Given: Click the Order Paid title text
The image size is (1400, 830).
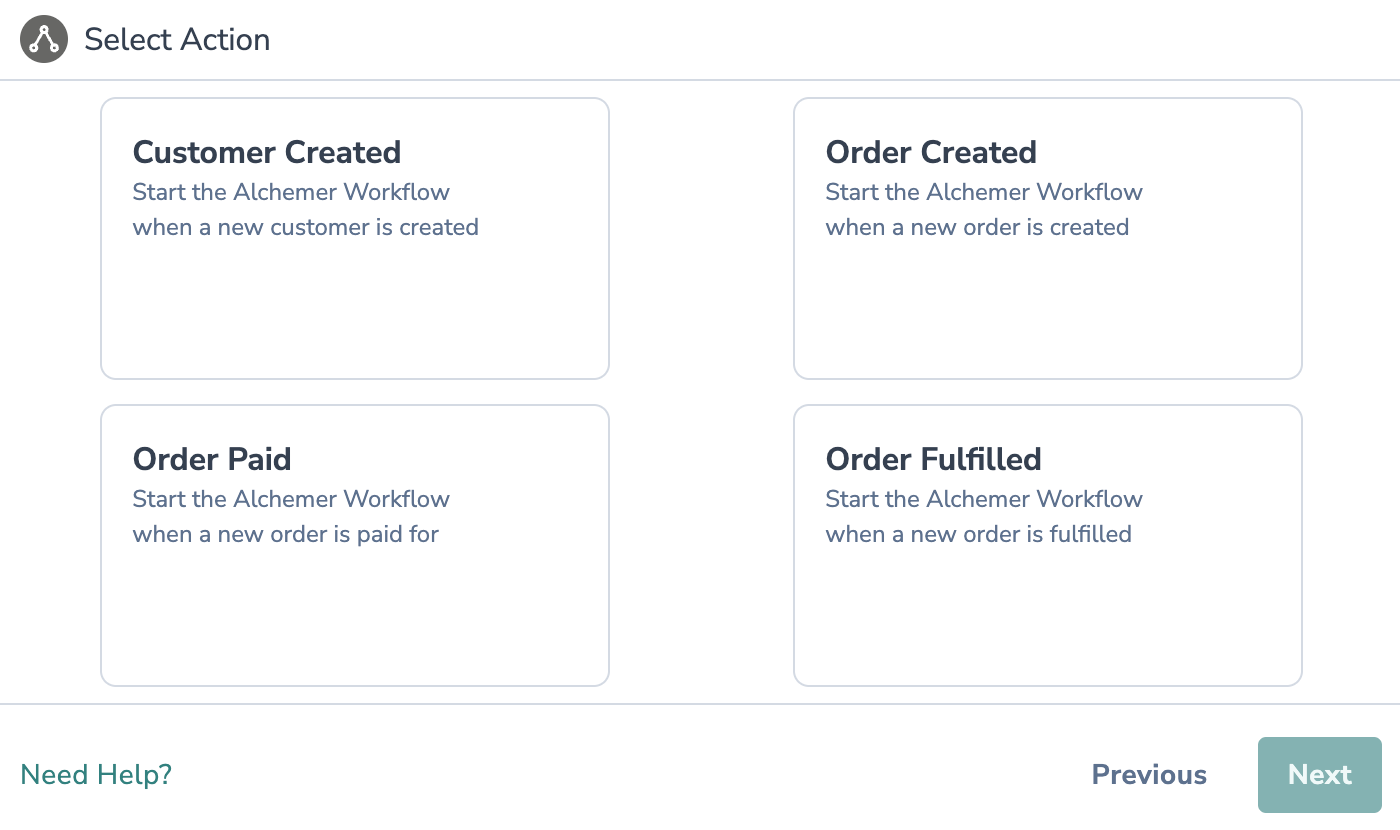Looking at the screenshot, I should (212, 459).
